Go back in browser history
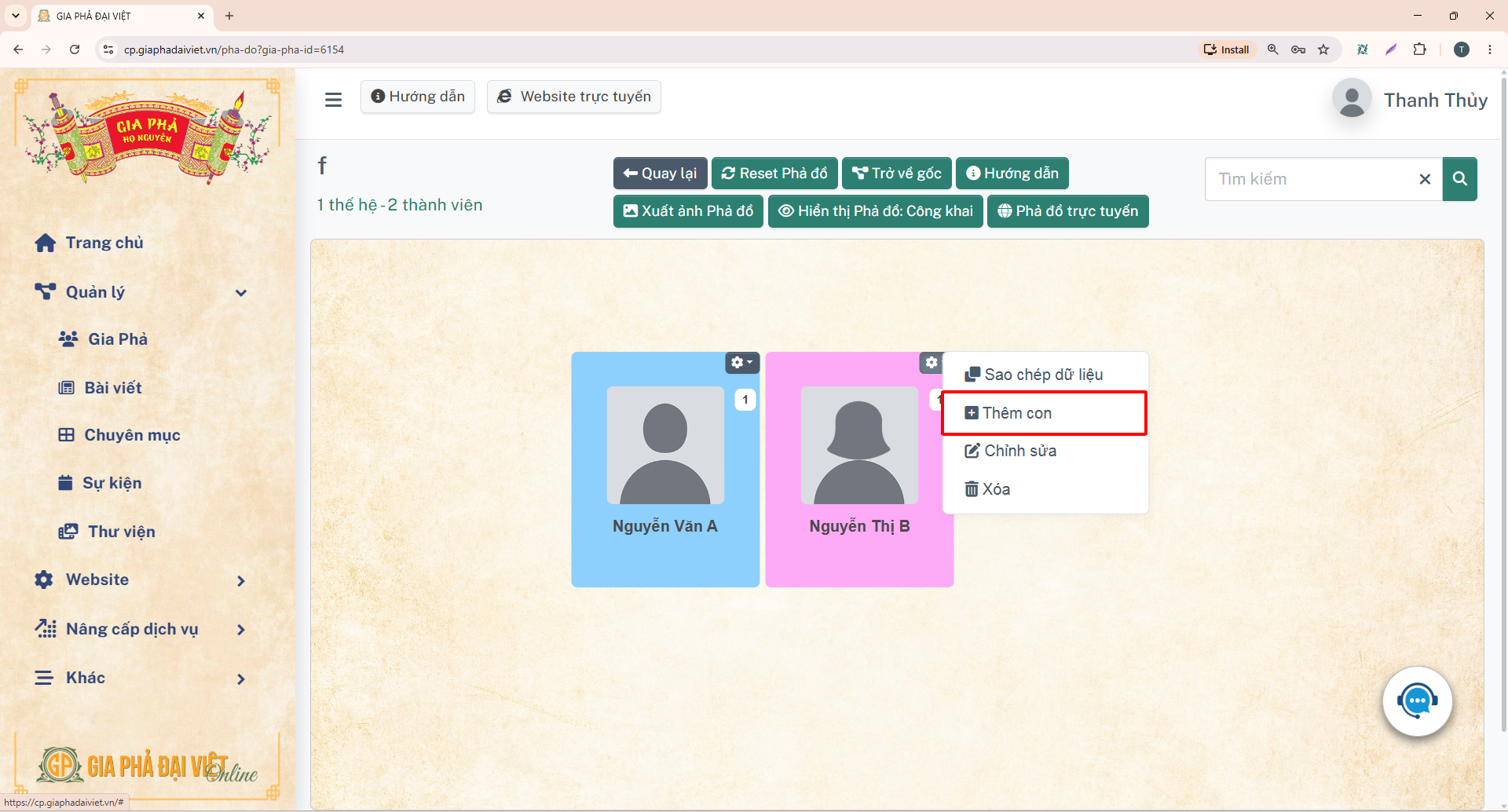Viewport: 1508px width, 812px height. [x=18, y=49]
